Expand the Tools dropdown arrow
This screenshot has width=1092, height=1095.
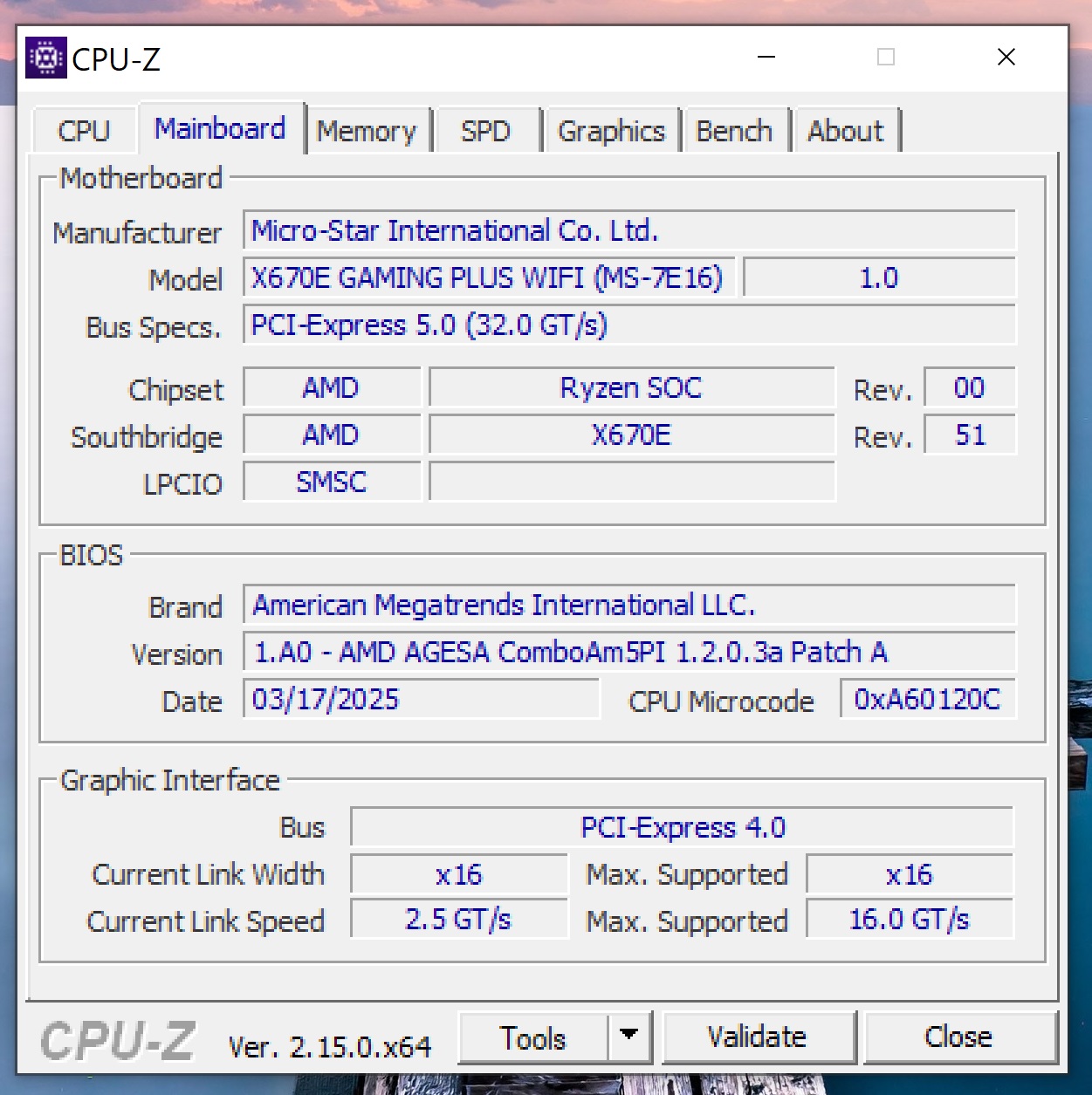[x=628, y=1037]
